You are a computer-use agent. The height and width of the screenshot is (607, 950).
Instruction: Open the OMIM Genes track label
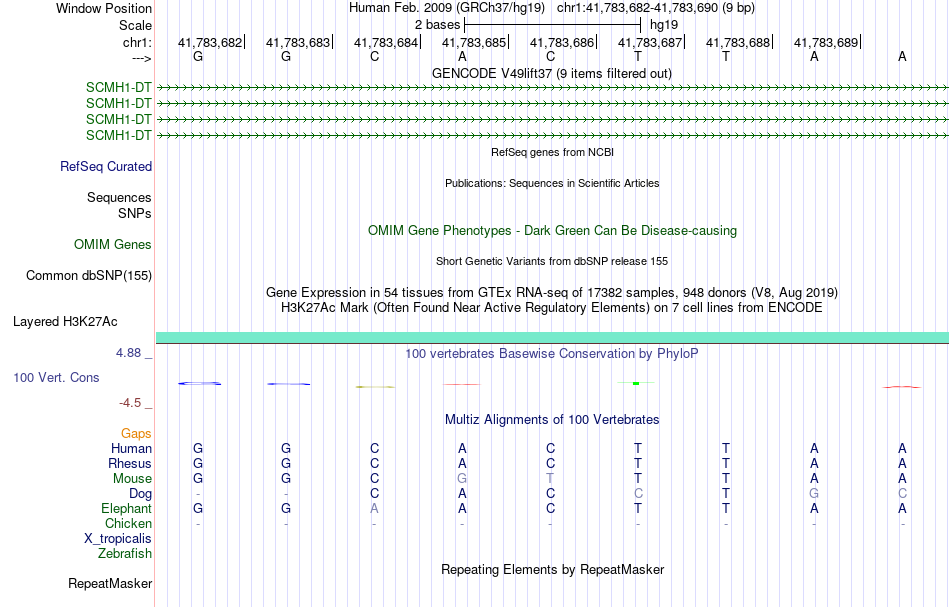click(x=113, y=244)
